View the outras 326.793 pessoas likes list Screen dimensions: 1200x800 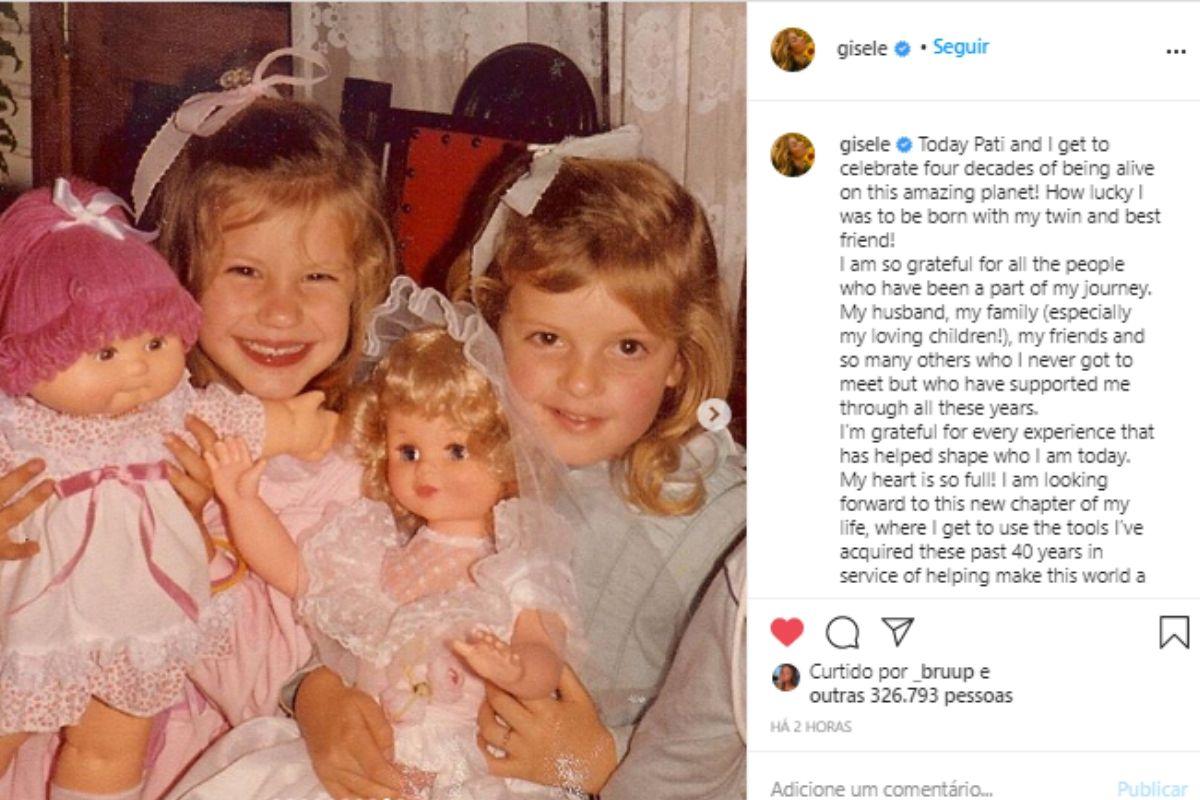tap(911, 695)
